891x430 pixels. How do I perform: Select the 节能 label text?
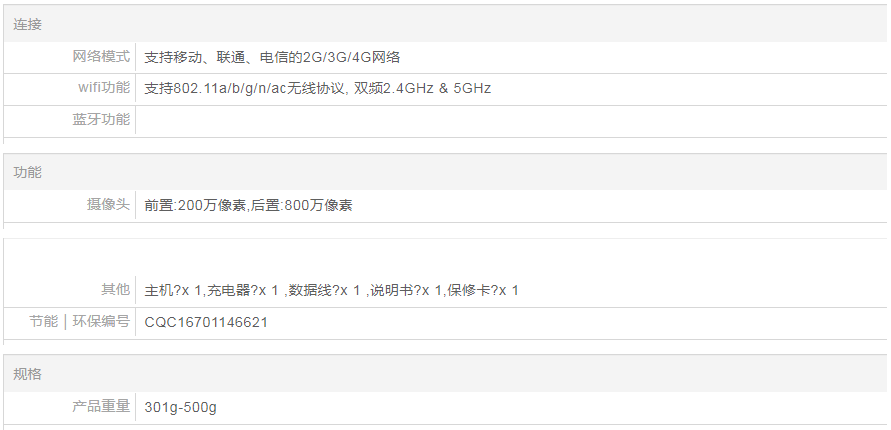pyautogui.click(x=44, y=322)
